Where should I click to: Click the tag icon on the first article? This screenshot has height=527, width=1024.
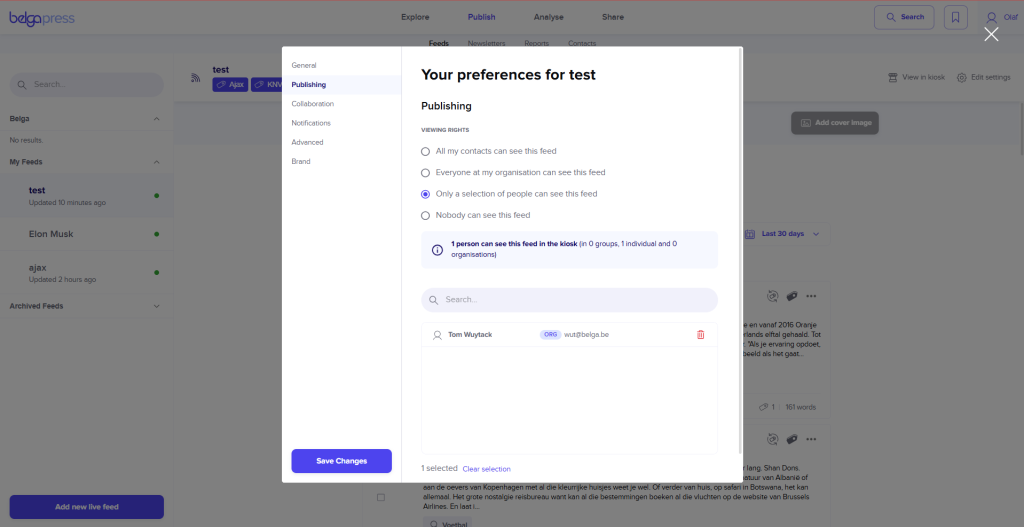pyautogui.click(x=791, y=296)
